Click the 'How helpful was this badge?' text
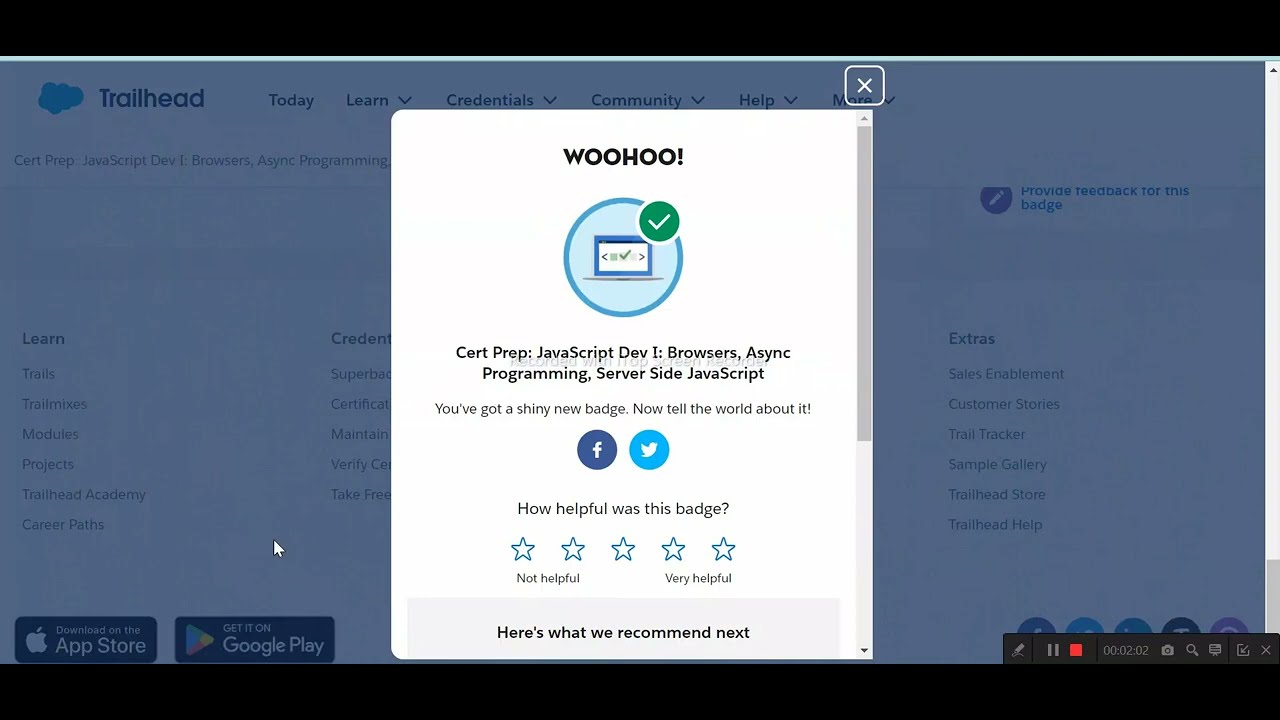The height and width of the screenshot is (720, 1280). click(x=623, y=508)
